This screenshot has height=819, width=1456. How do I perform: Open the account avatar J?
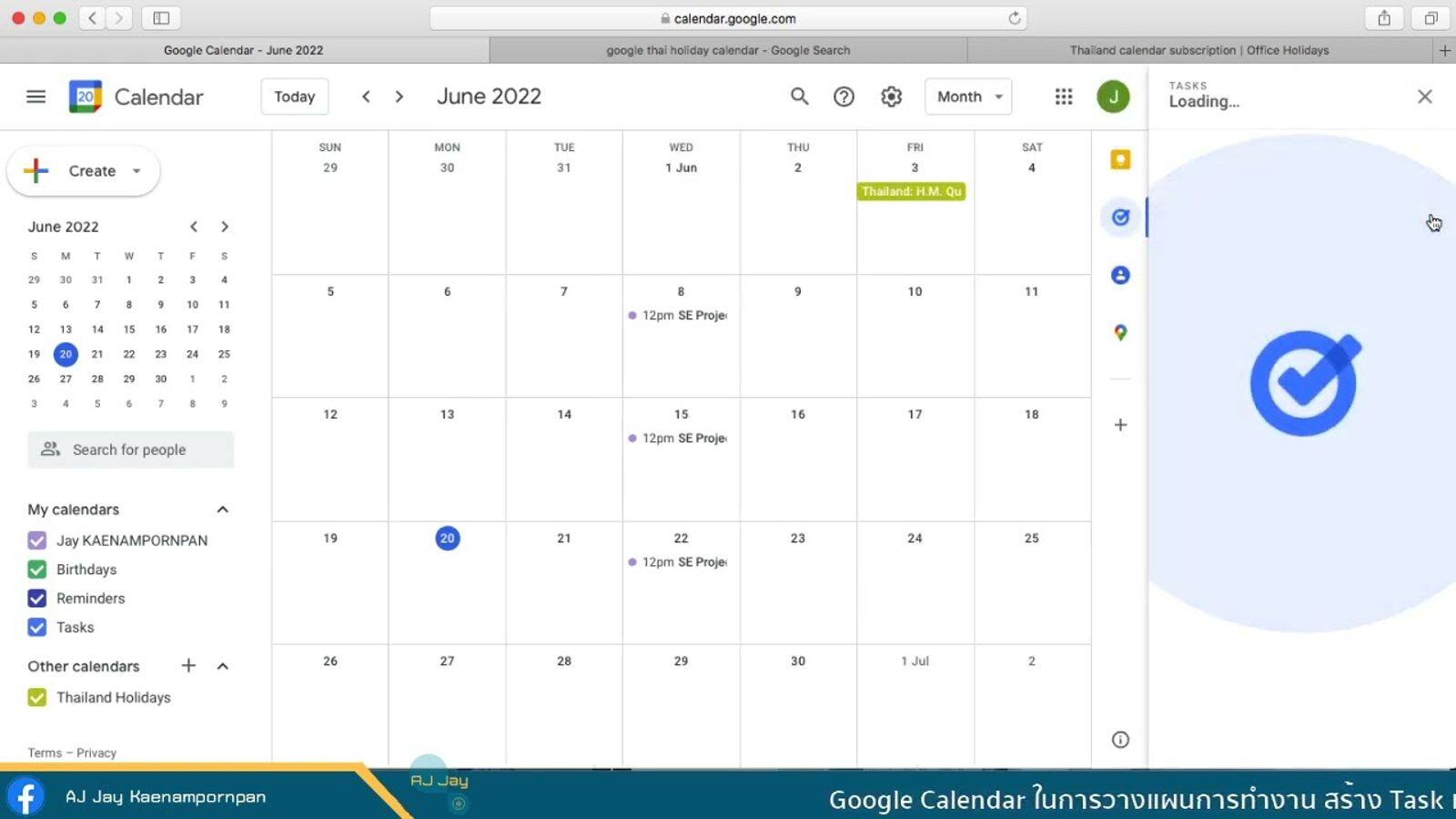1113,96
